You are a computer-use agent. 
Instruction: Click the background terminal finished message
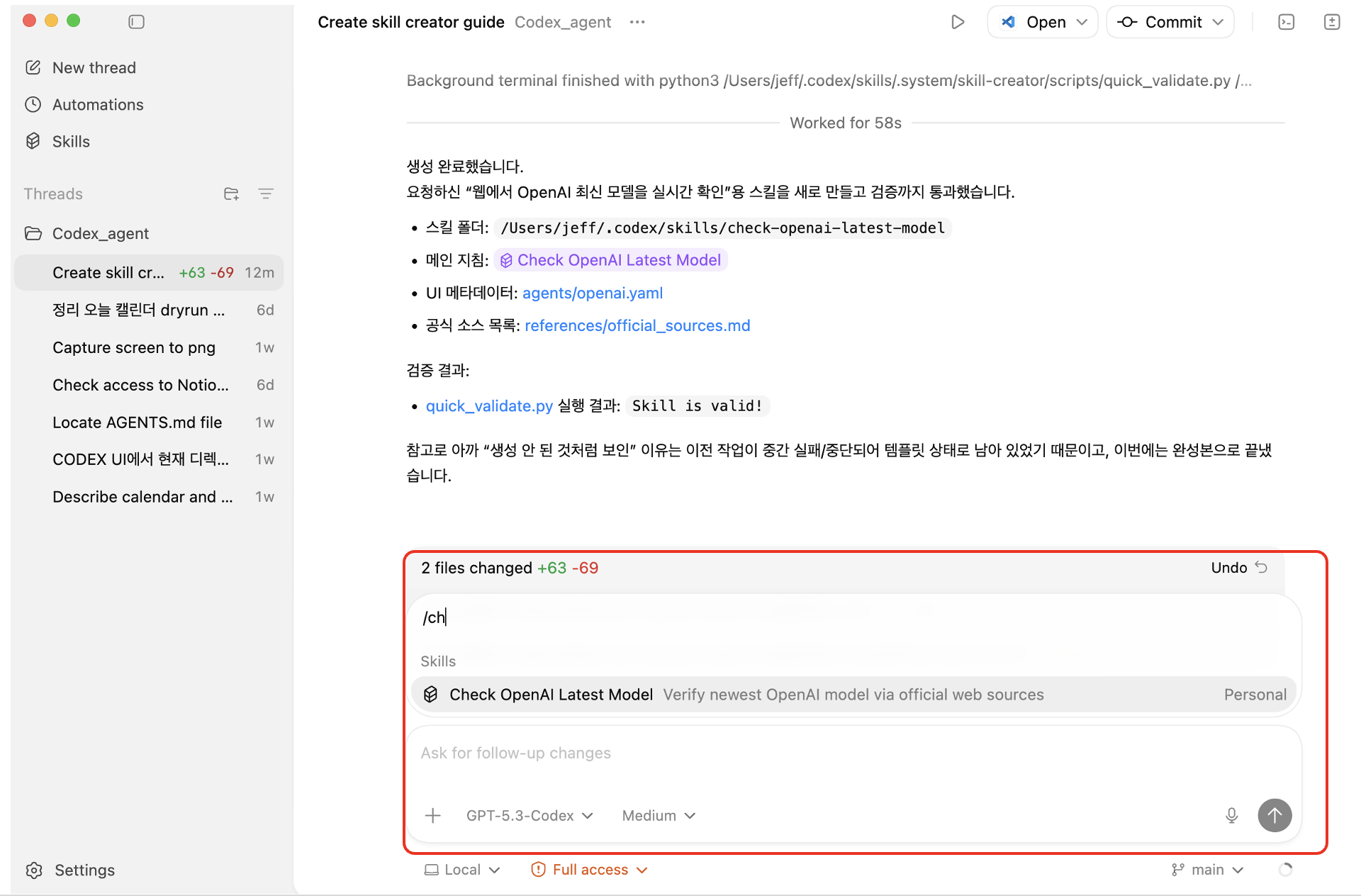pos(829,80)
